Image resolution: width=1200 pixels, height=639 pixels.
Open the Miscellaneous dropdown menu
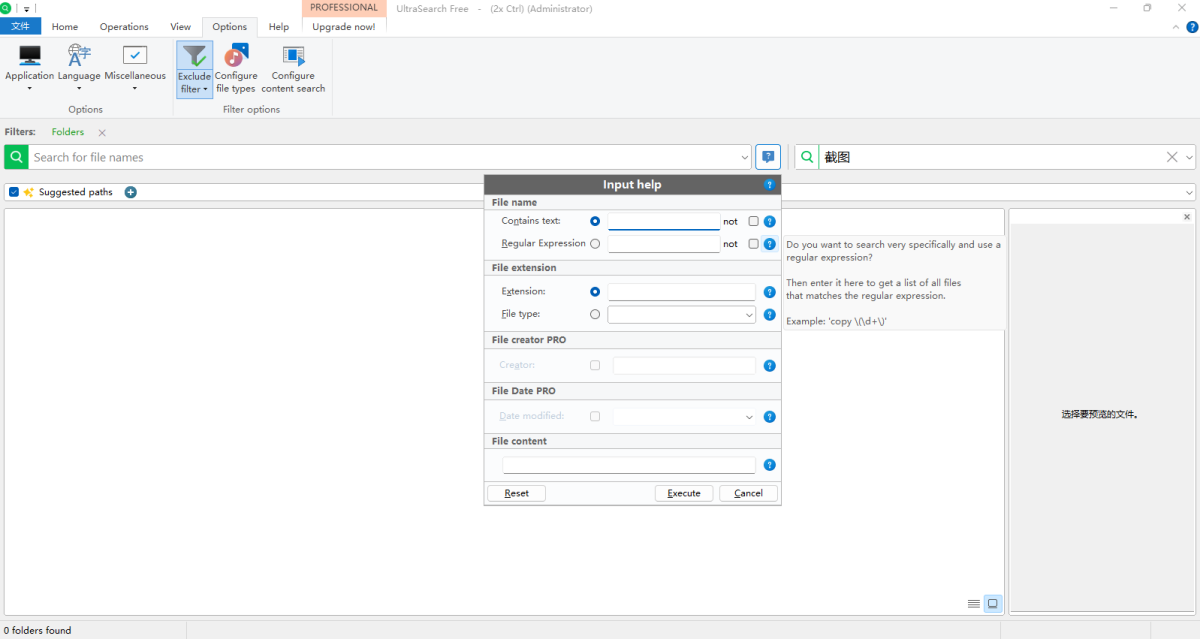[135, 88]
